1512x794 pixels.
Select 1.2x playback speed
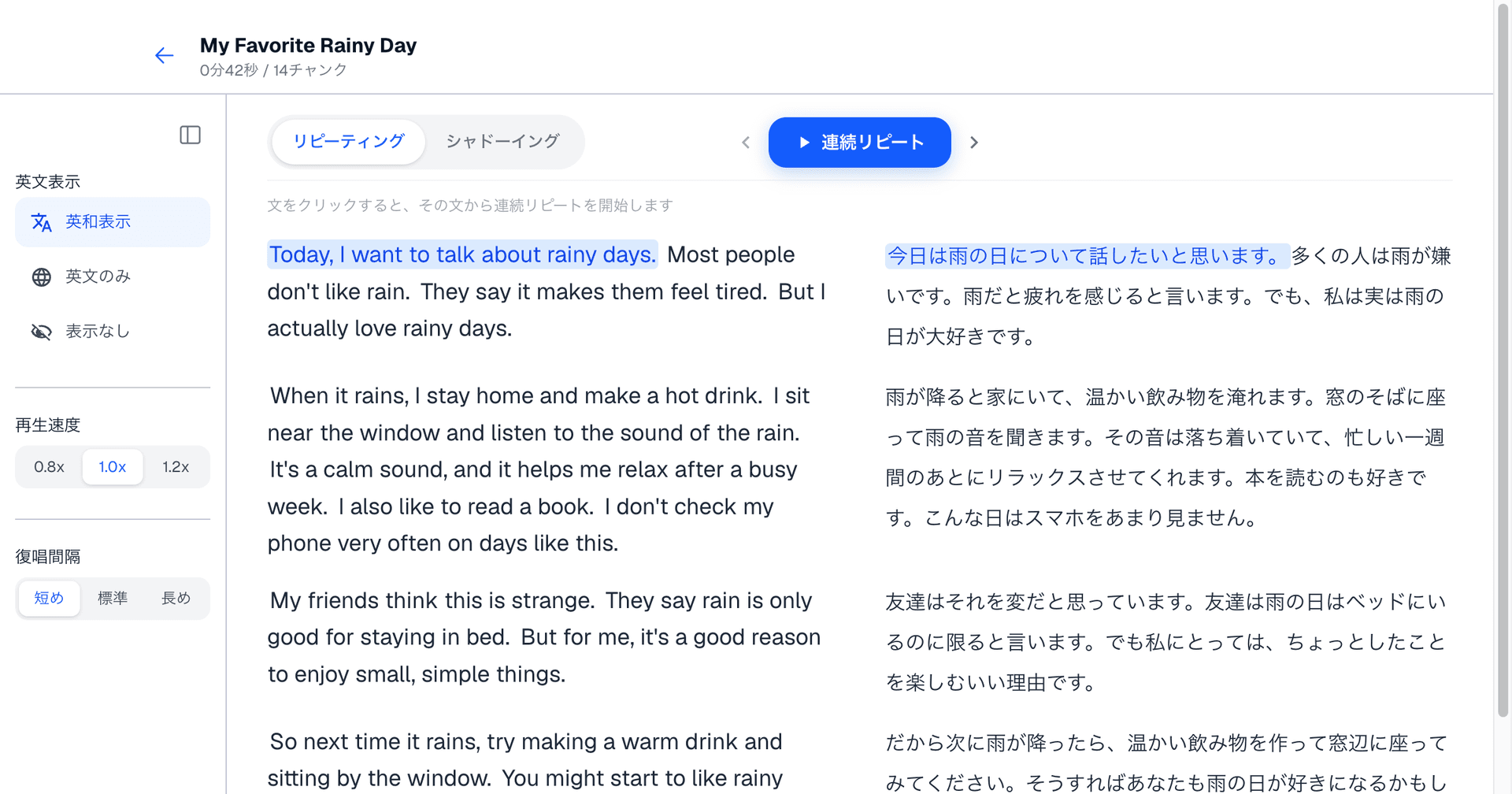pos(176,467)
